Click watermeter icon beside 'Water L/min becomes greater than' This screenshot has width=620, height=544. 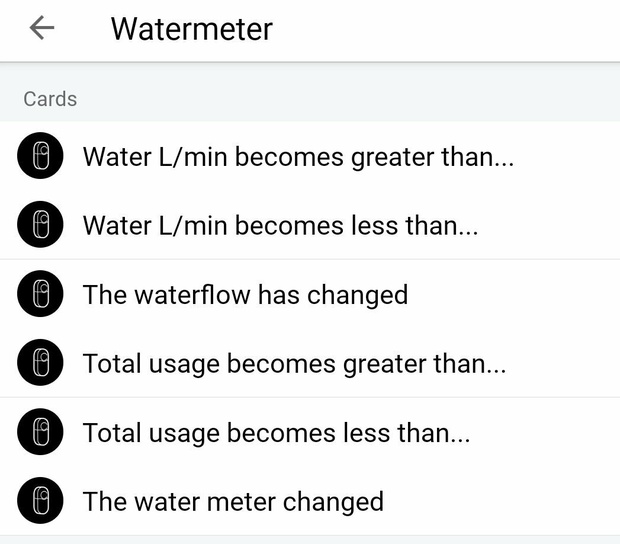point(40,155)
